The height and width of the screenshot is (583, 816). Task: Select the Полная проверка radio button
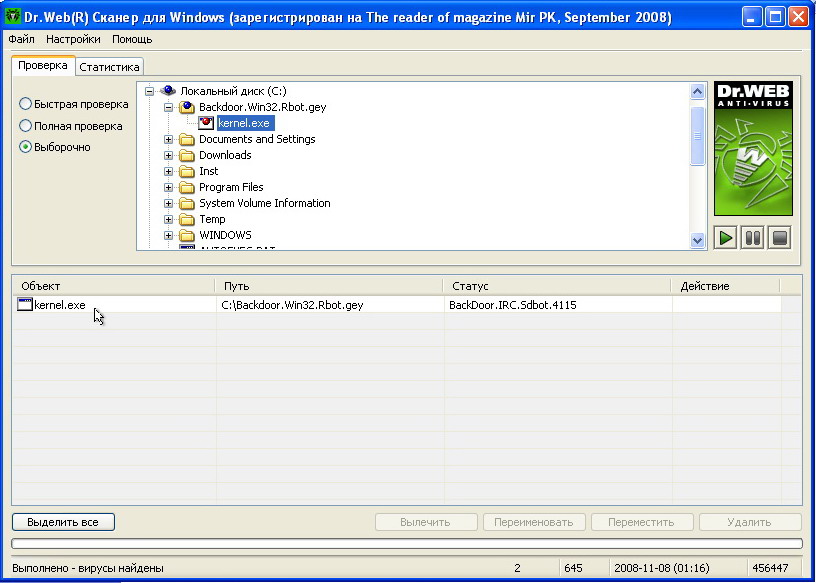point(25,125)
